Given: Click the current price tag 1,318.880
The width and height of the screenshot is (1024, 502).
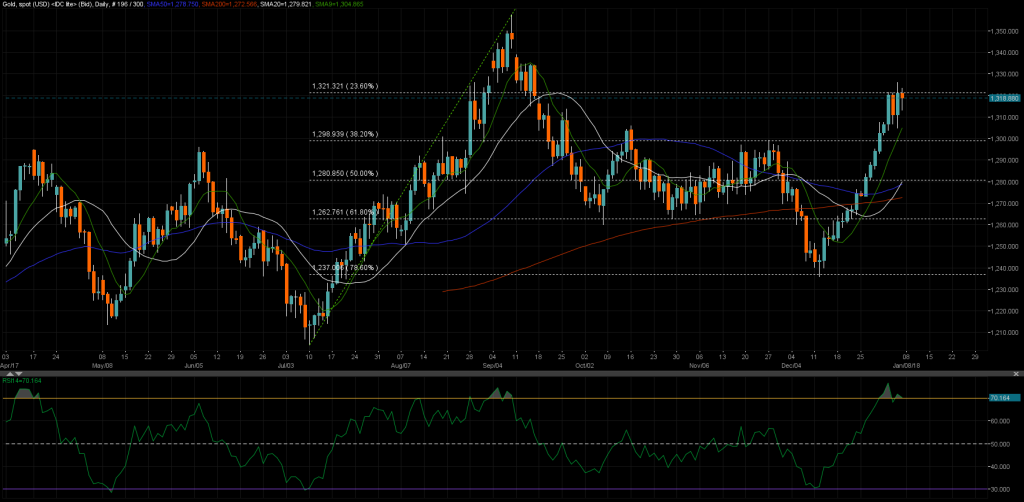Looking at the screenshot, I should [x=1004, y=98].
